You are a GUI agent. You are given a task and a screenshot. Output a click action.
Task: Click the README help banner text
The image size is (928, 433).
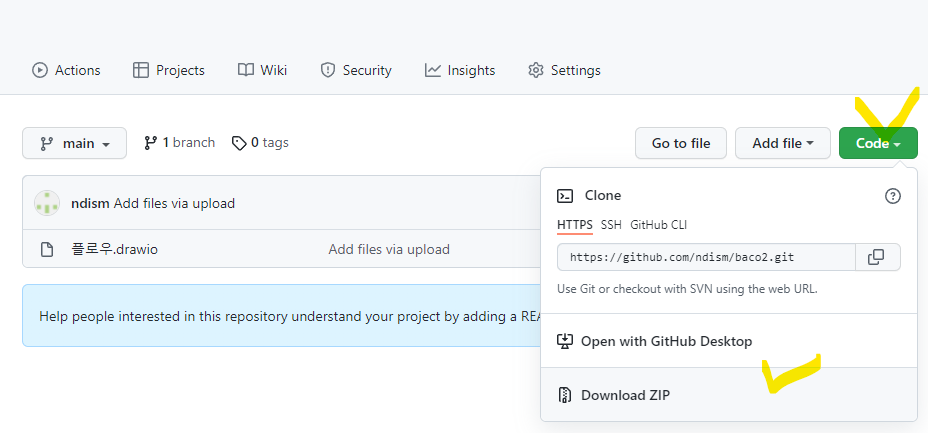pos(290,316)
